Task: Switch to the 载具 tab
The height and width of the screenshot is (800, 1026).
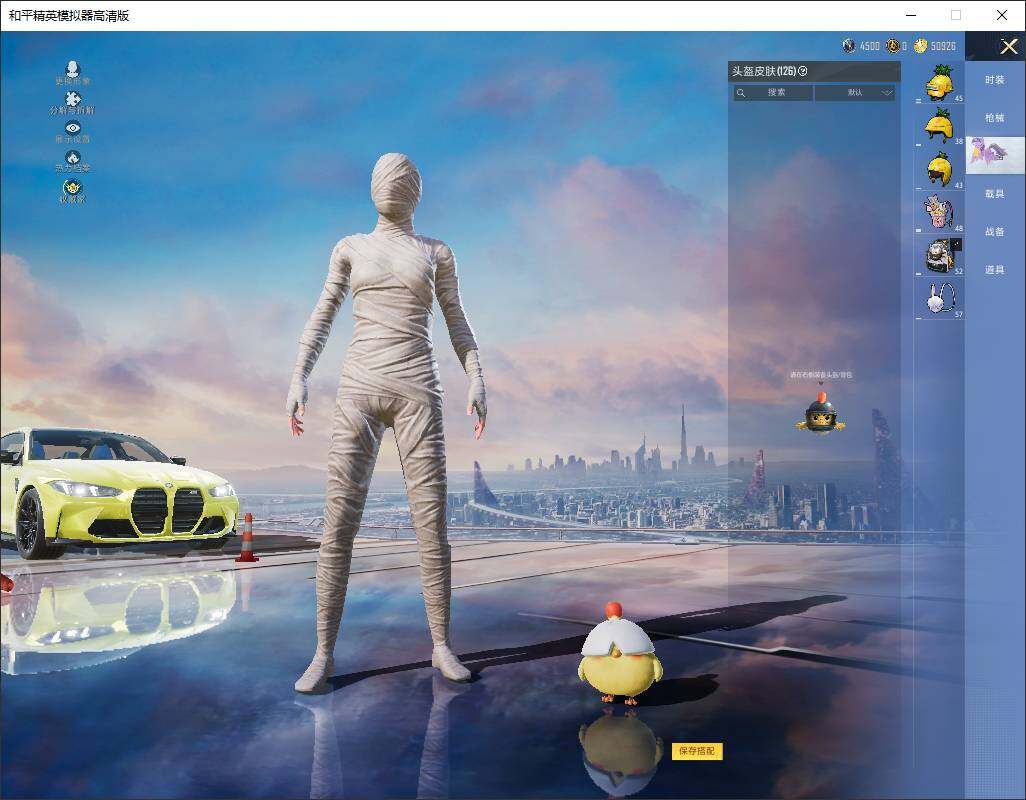Action: pos(995,194)
